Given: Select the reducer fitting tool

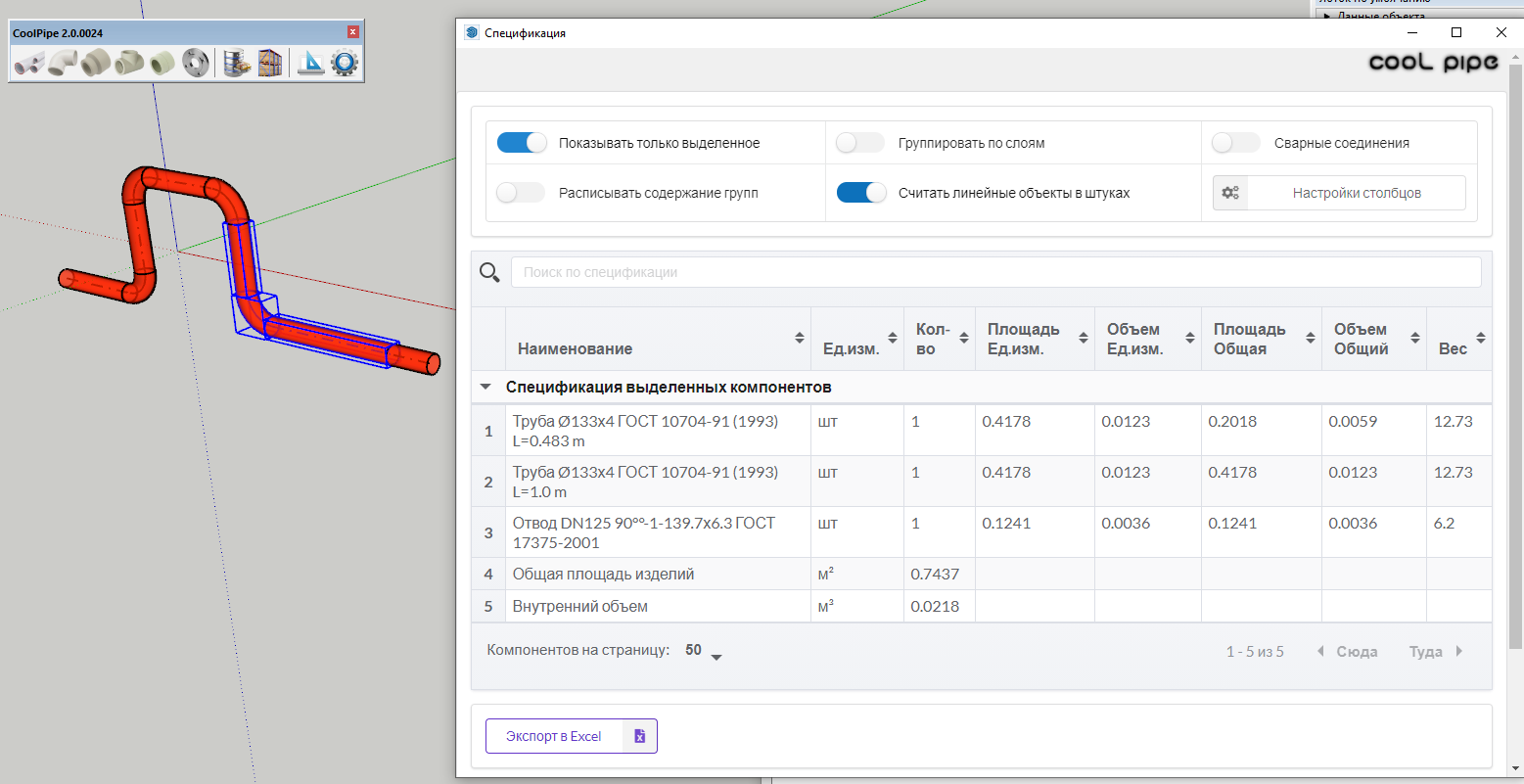Looking at the screenshot, I should pyautogui.click(x=96, y=64).
